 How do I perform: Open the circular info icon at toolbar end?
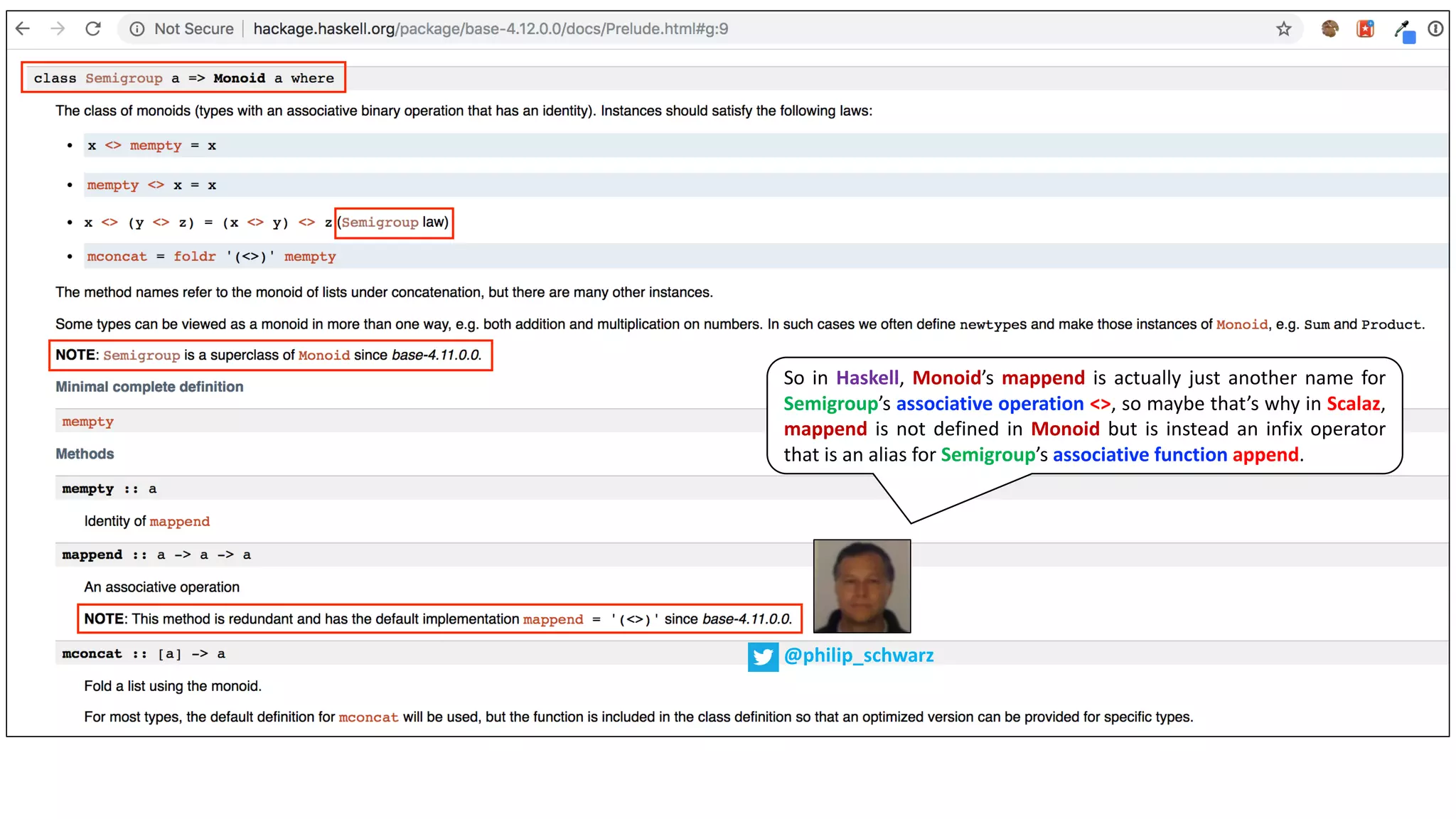point(1435,28)
